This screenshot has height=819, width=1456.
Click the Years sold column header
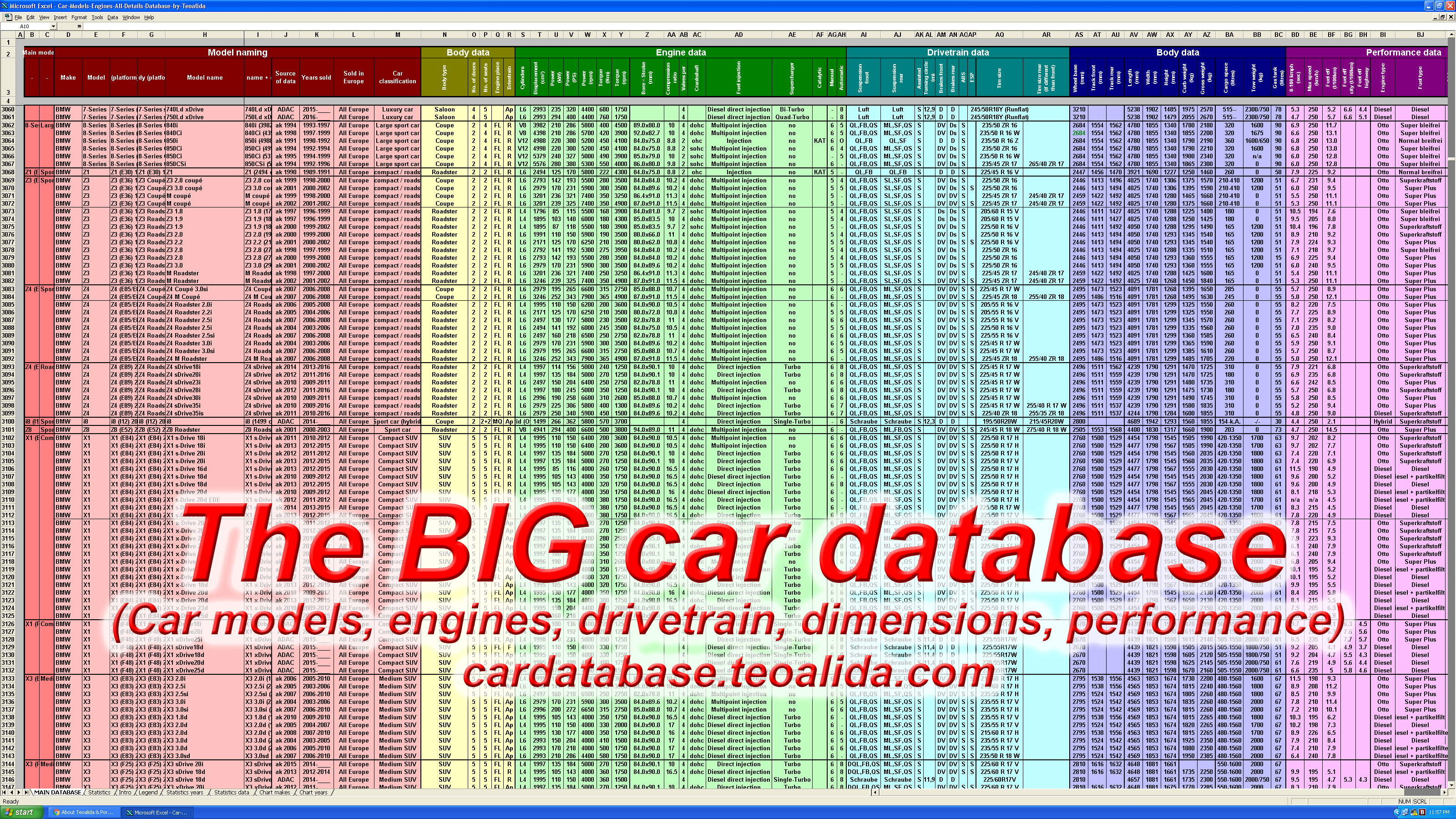316,77
